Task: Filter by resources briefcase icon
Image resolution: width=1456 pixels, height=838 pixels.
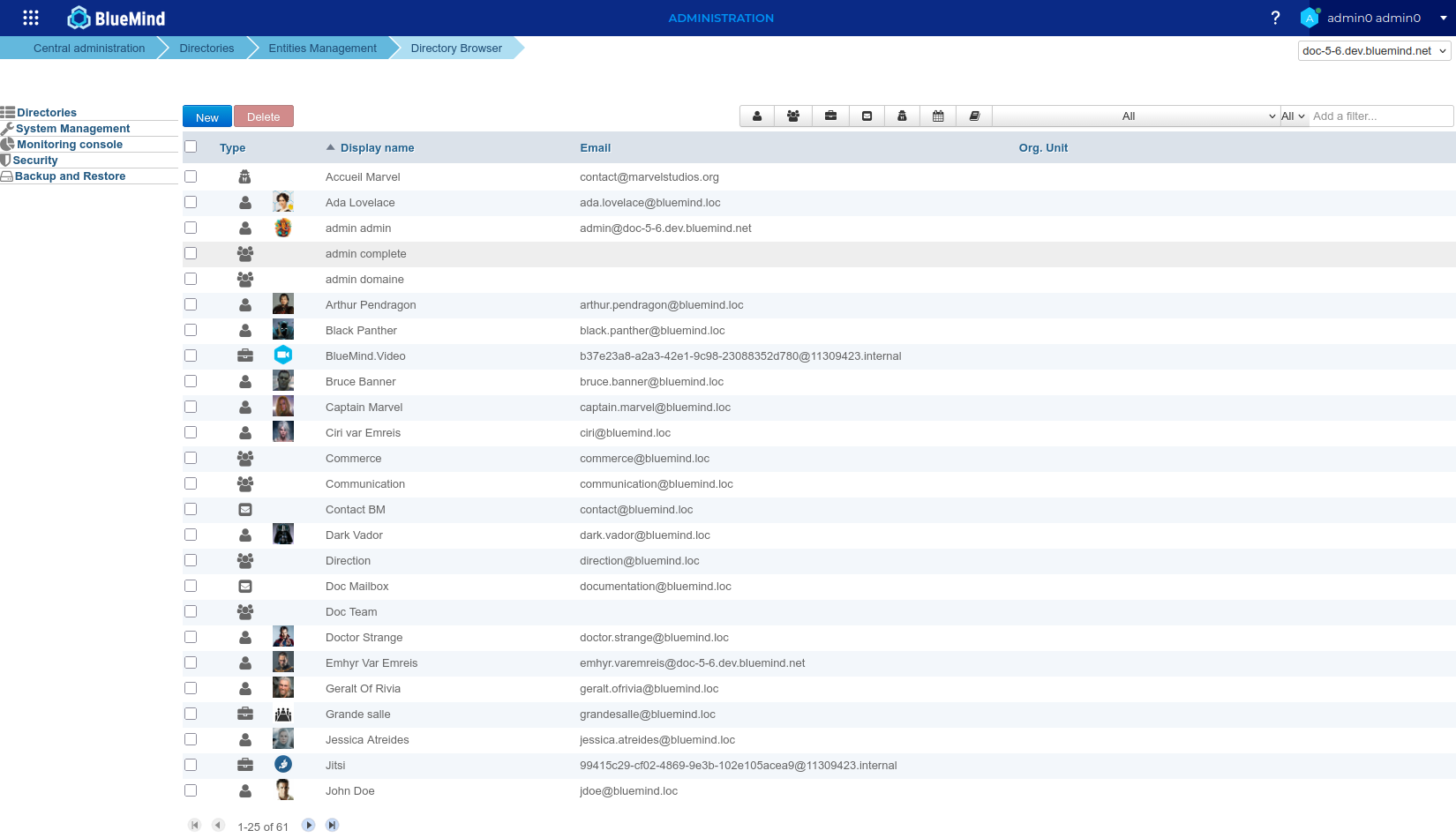Action: 830,116
